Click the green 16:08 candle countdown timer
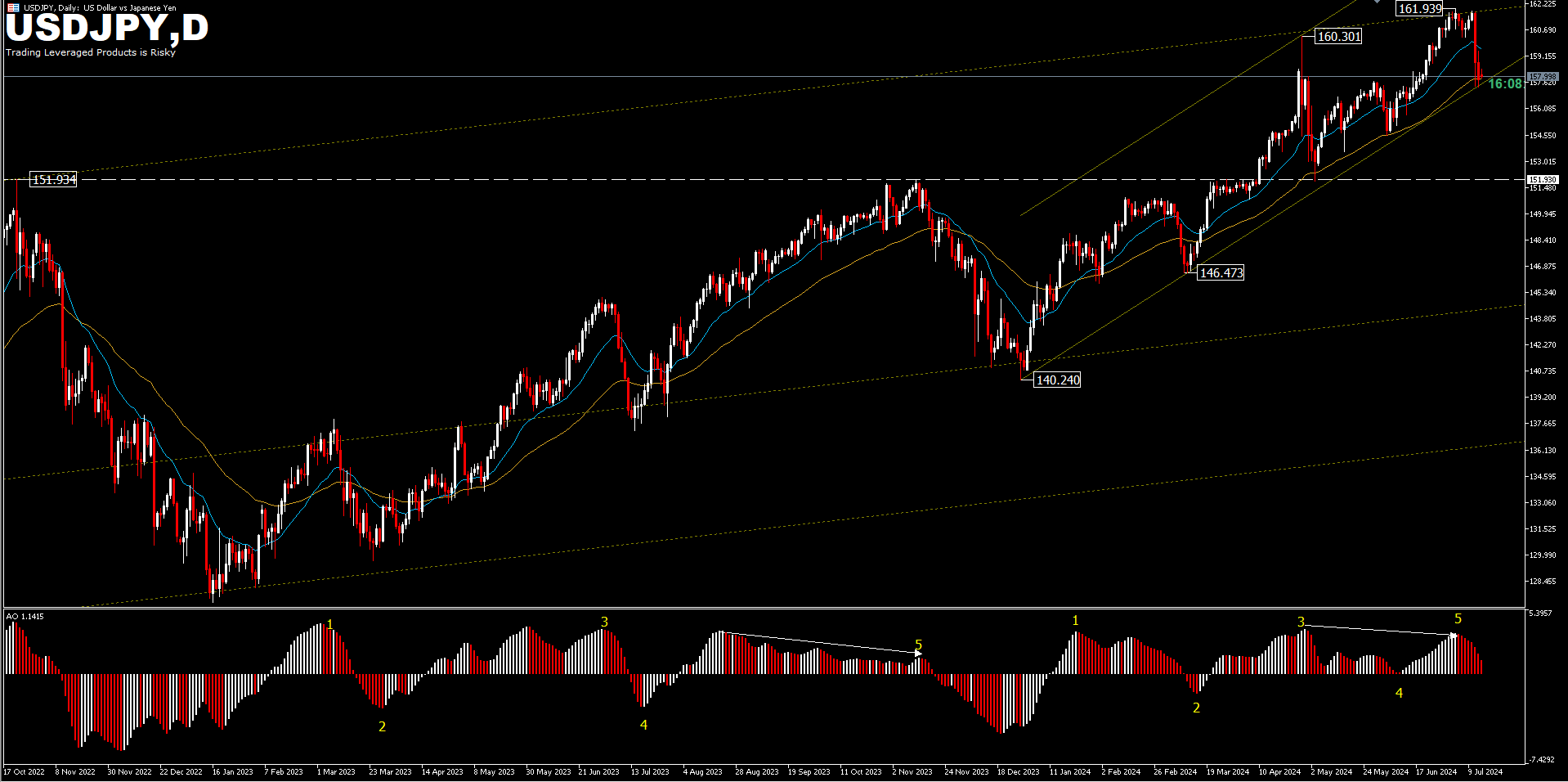Viewport: 1568px width, 782px height. [x=1504, y=84]
